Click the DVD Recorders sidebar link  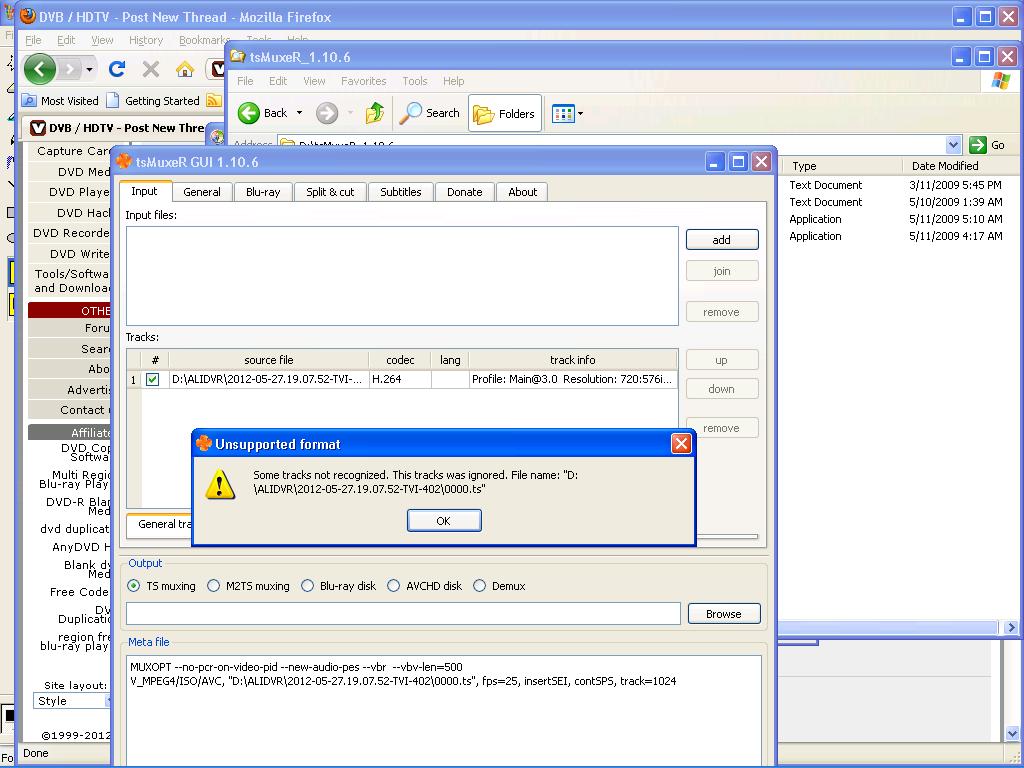click(x=71, y=233)
